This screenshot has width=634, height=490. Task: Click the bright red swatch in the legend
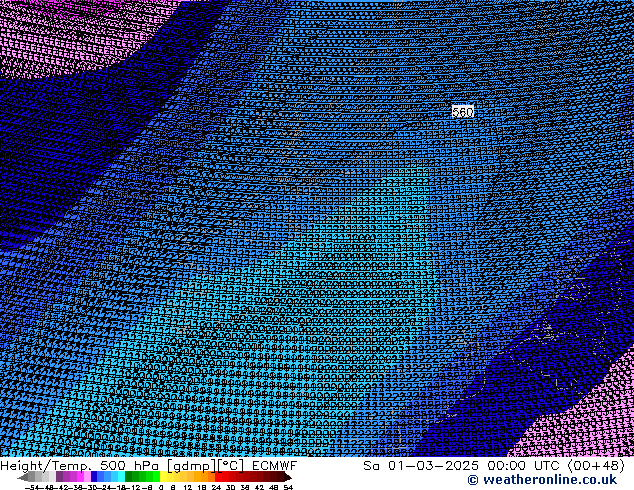tap(218, 476)
